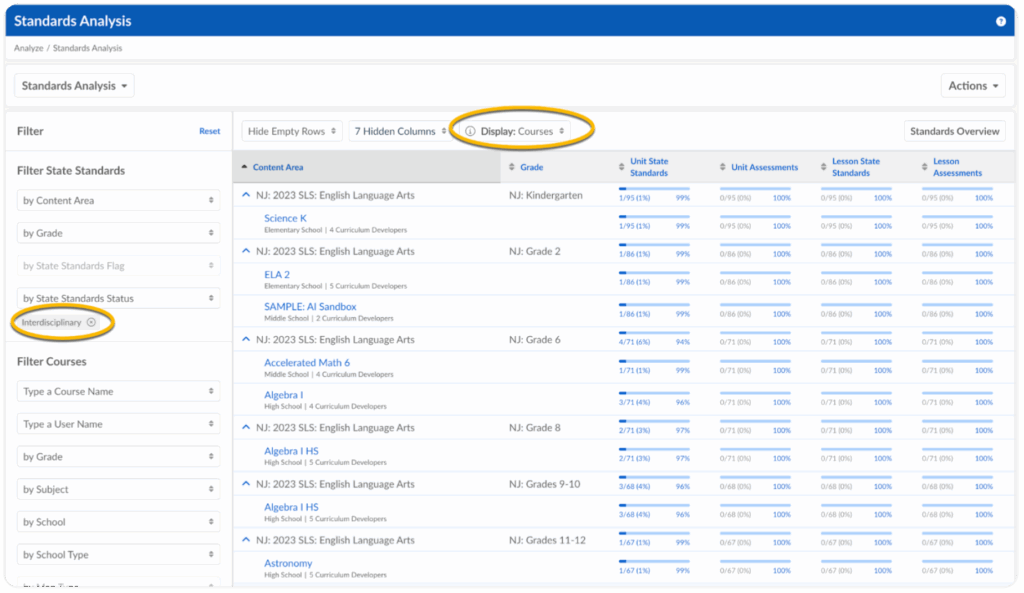Sort by Lesson Assessments arrows icon
The image size is (1024, 593).
coord(924,167)
